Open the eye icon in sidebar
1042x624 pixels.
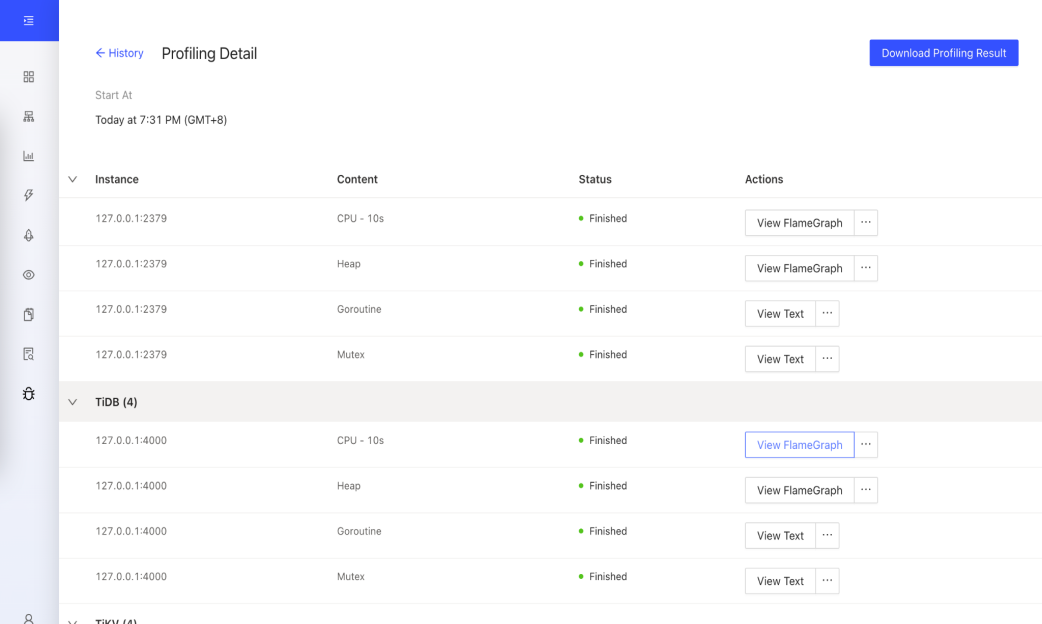coord(29,275)
